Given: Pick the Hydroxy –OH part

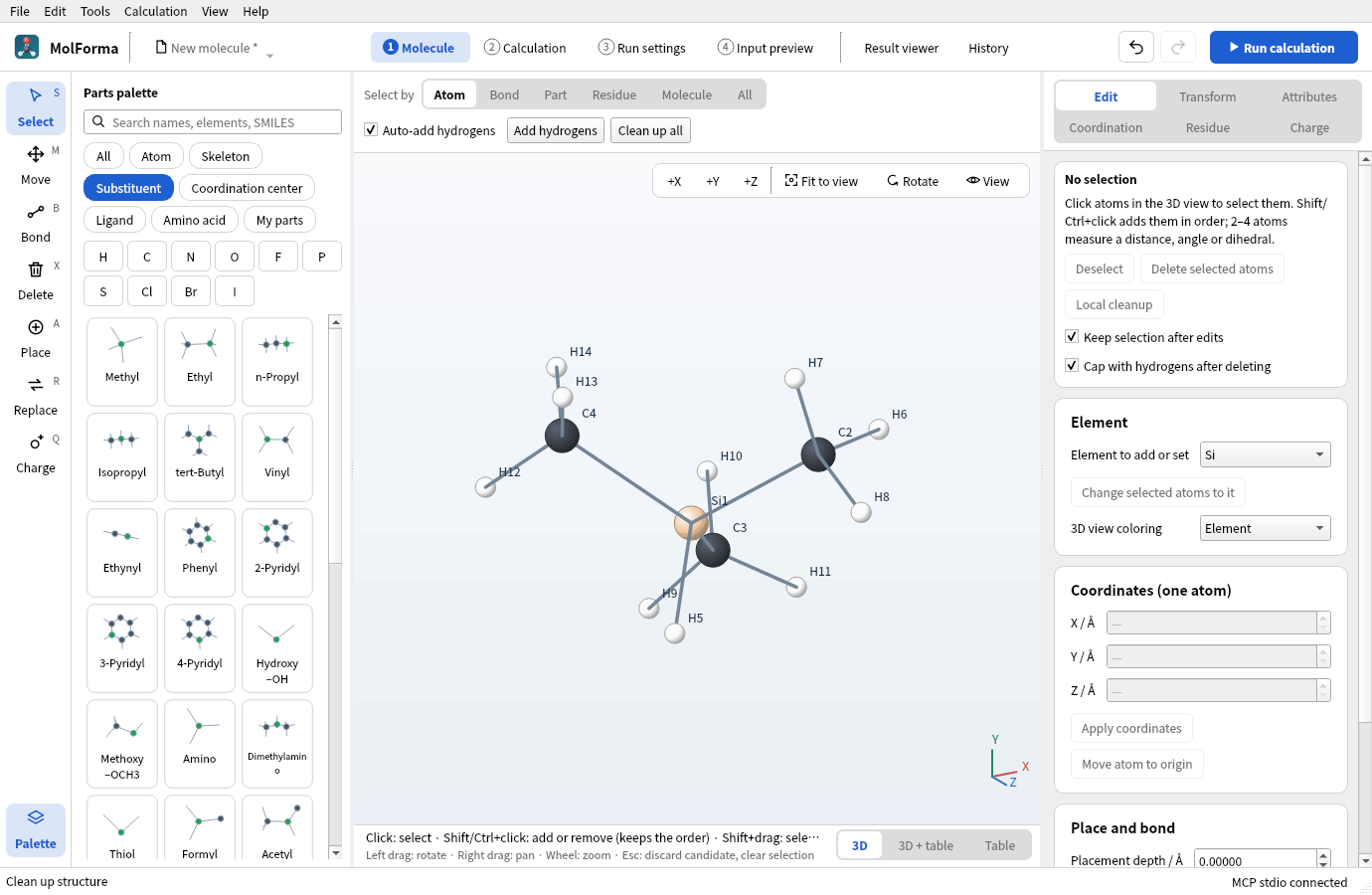Looking at the screenshot, I should pyautogui.click(x=277, y=648).
